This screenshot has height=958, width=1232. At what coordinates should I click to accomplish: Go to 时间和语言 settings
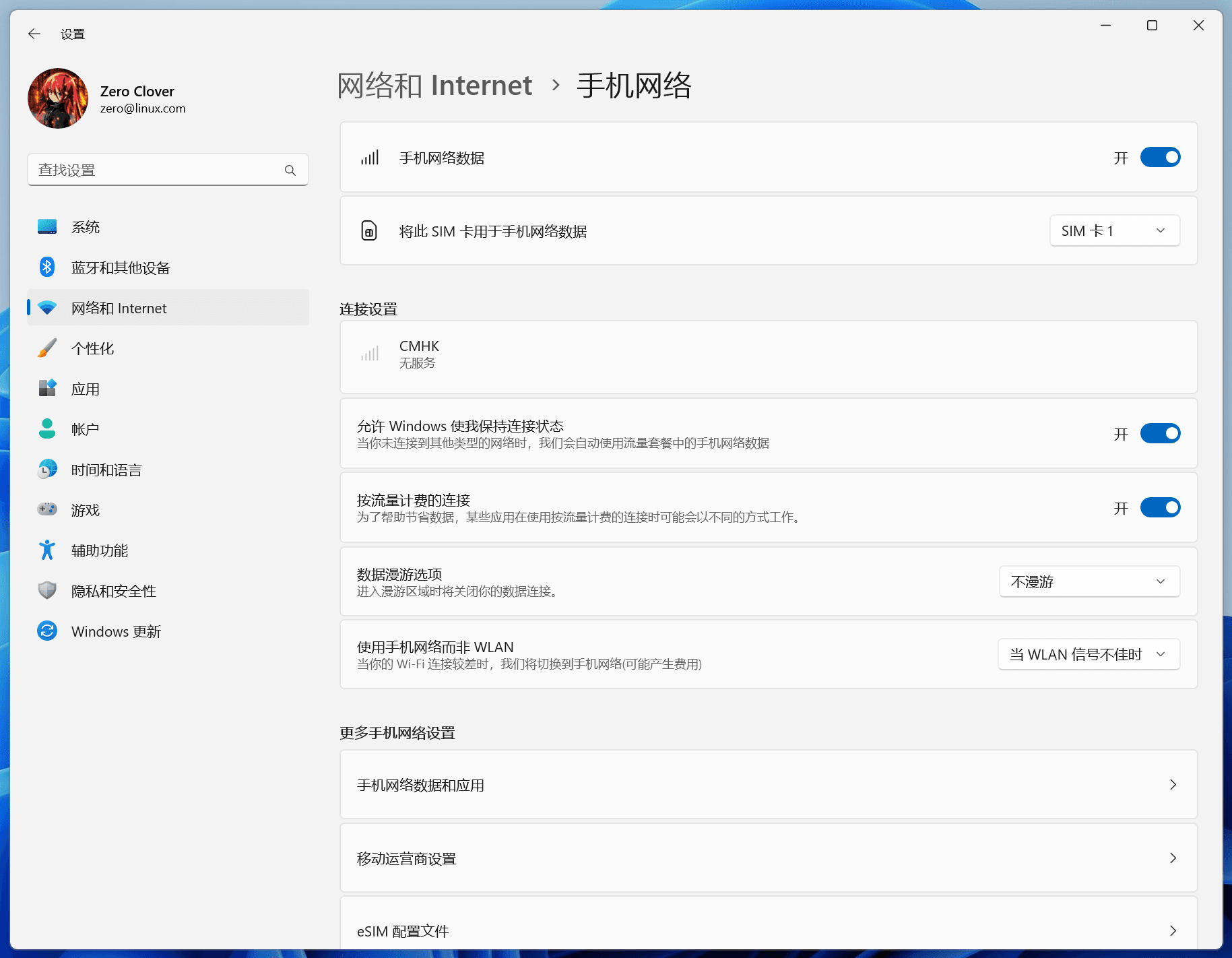coord(168,470)
